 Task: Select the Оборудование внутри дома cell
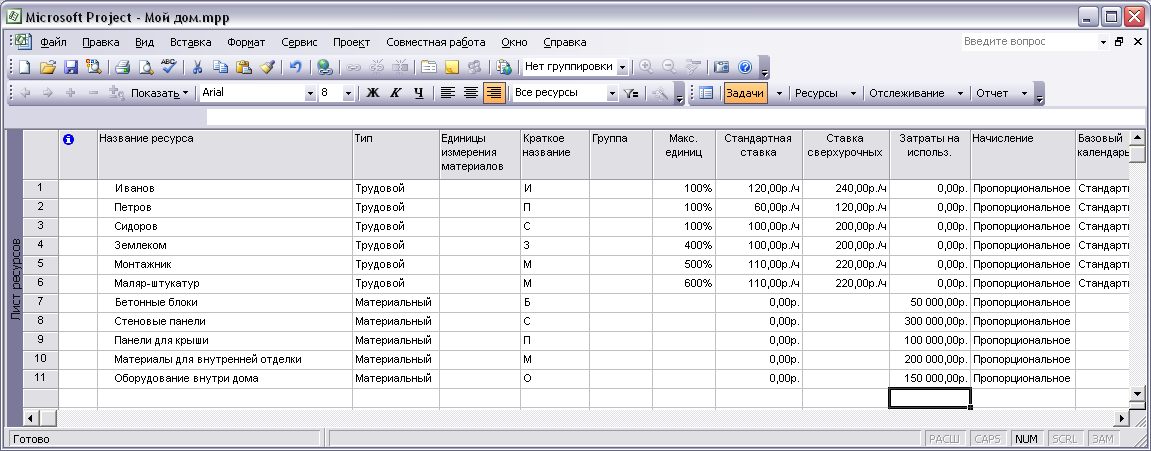pyautogui.click(x=225, y=379)
